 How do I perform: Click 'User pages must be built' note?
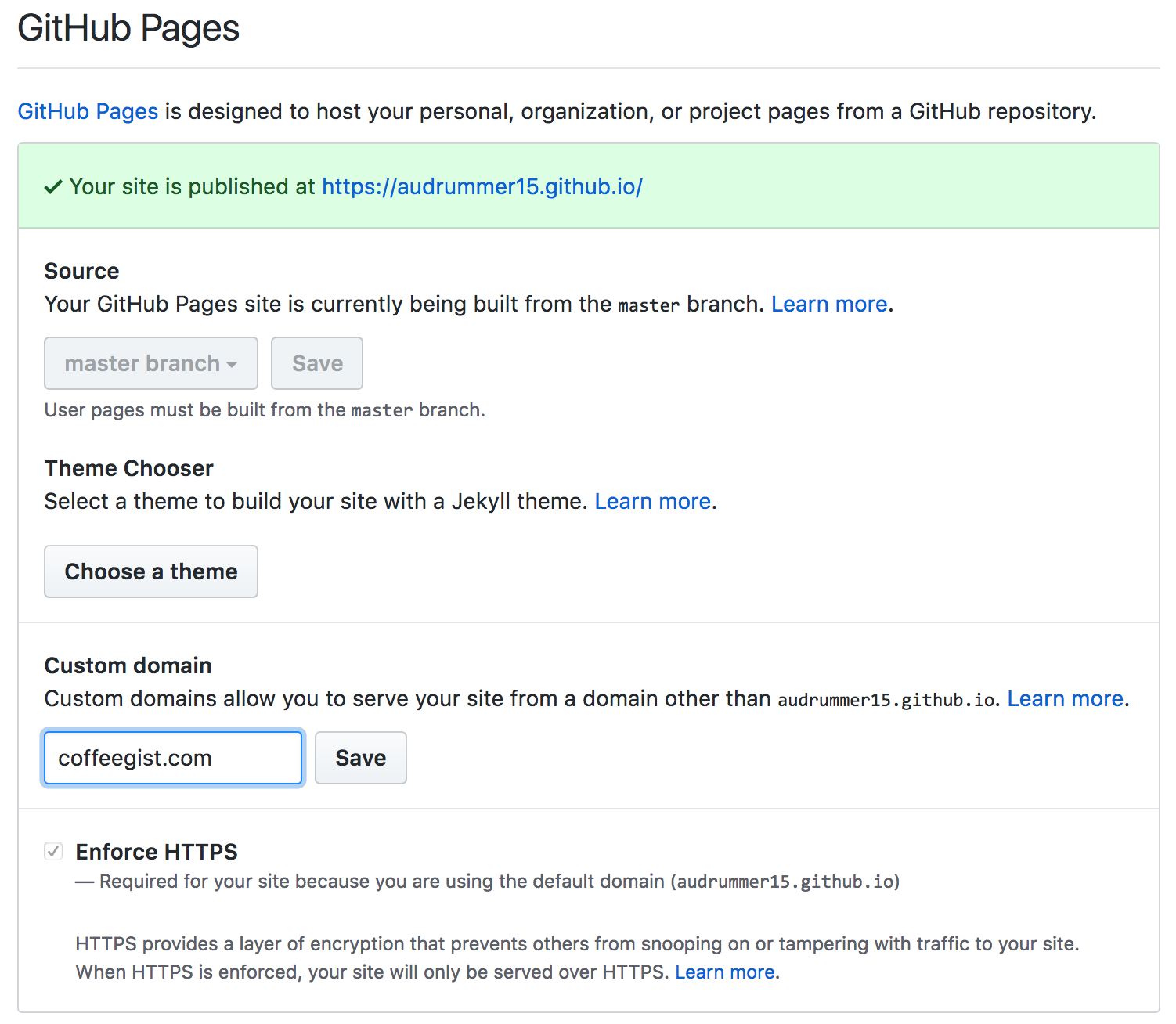tap(265, 410)
